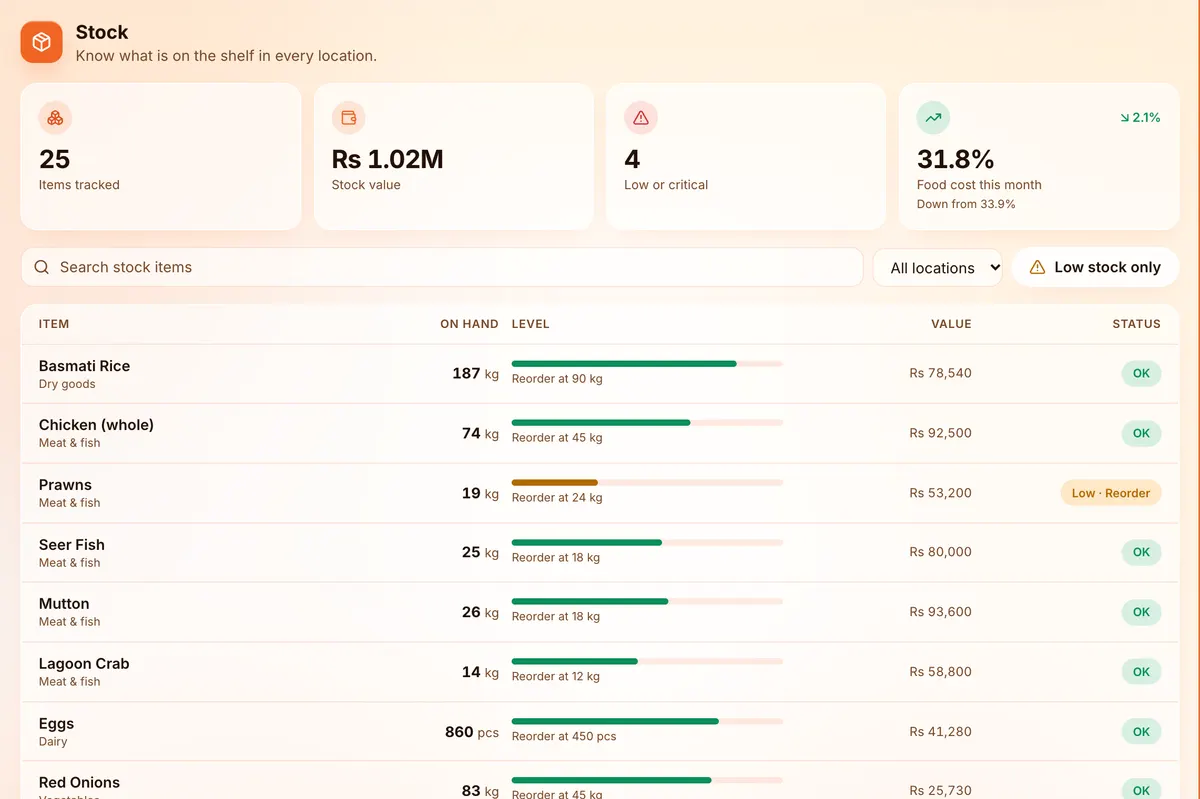The image size is (1200, 799).
Task: Click the Reorder at 90 kg text
Action: coord(557,379)
